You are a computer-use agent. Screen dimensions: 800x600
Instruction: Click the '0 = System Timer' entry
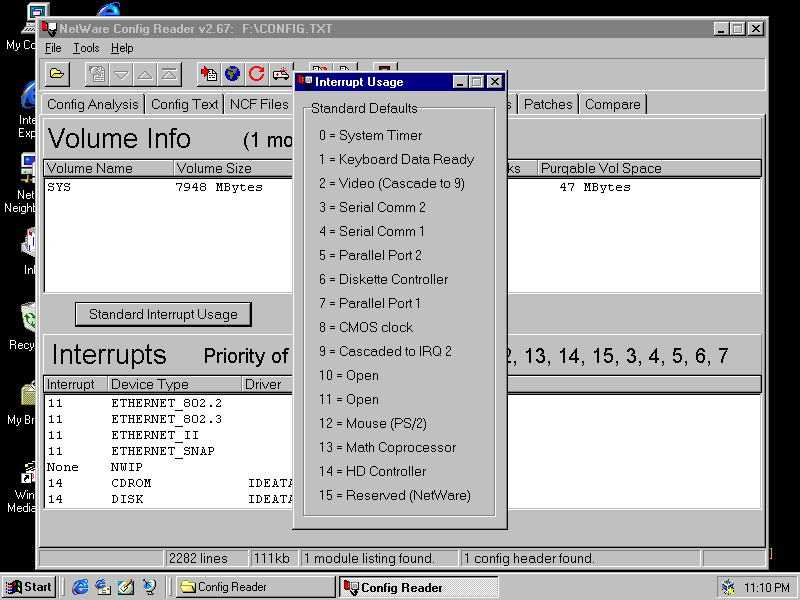tap(370, 135)
